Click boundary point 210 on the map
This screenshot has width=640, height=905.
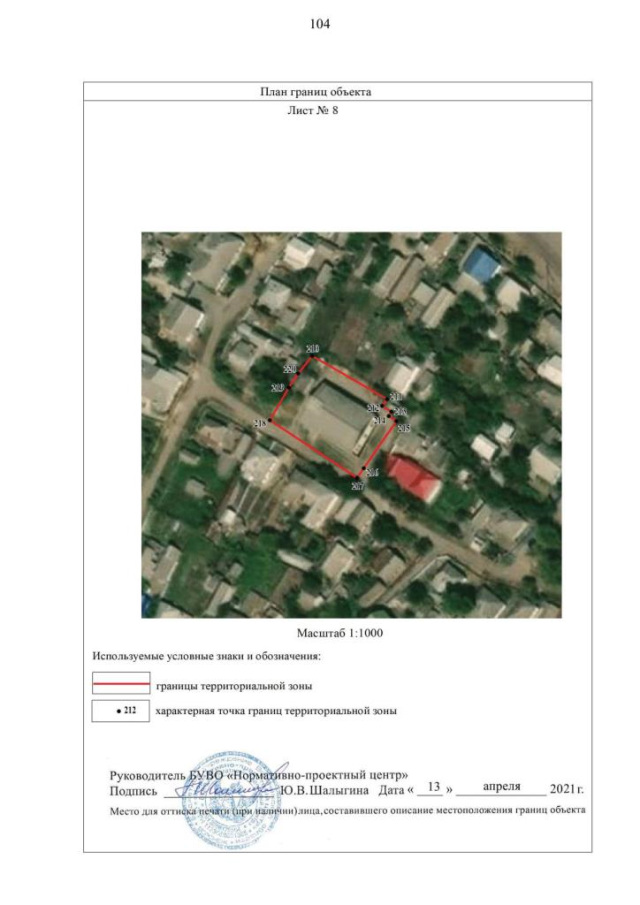[x=314, y=355]
